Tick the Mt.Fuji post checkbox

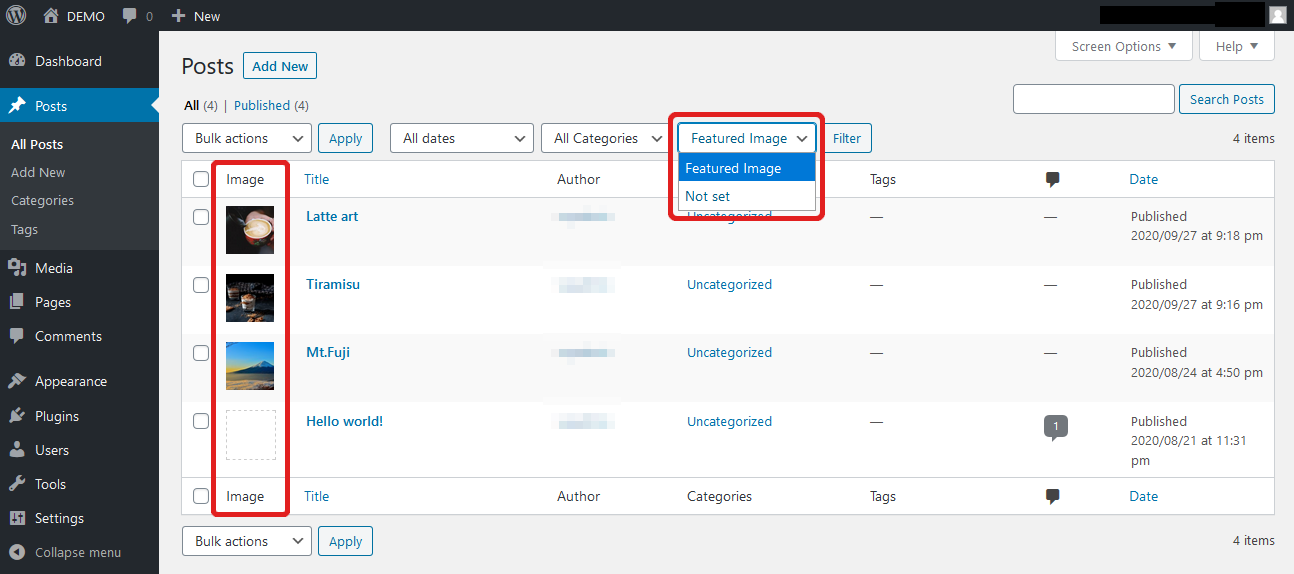point(201,353)
